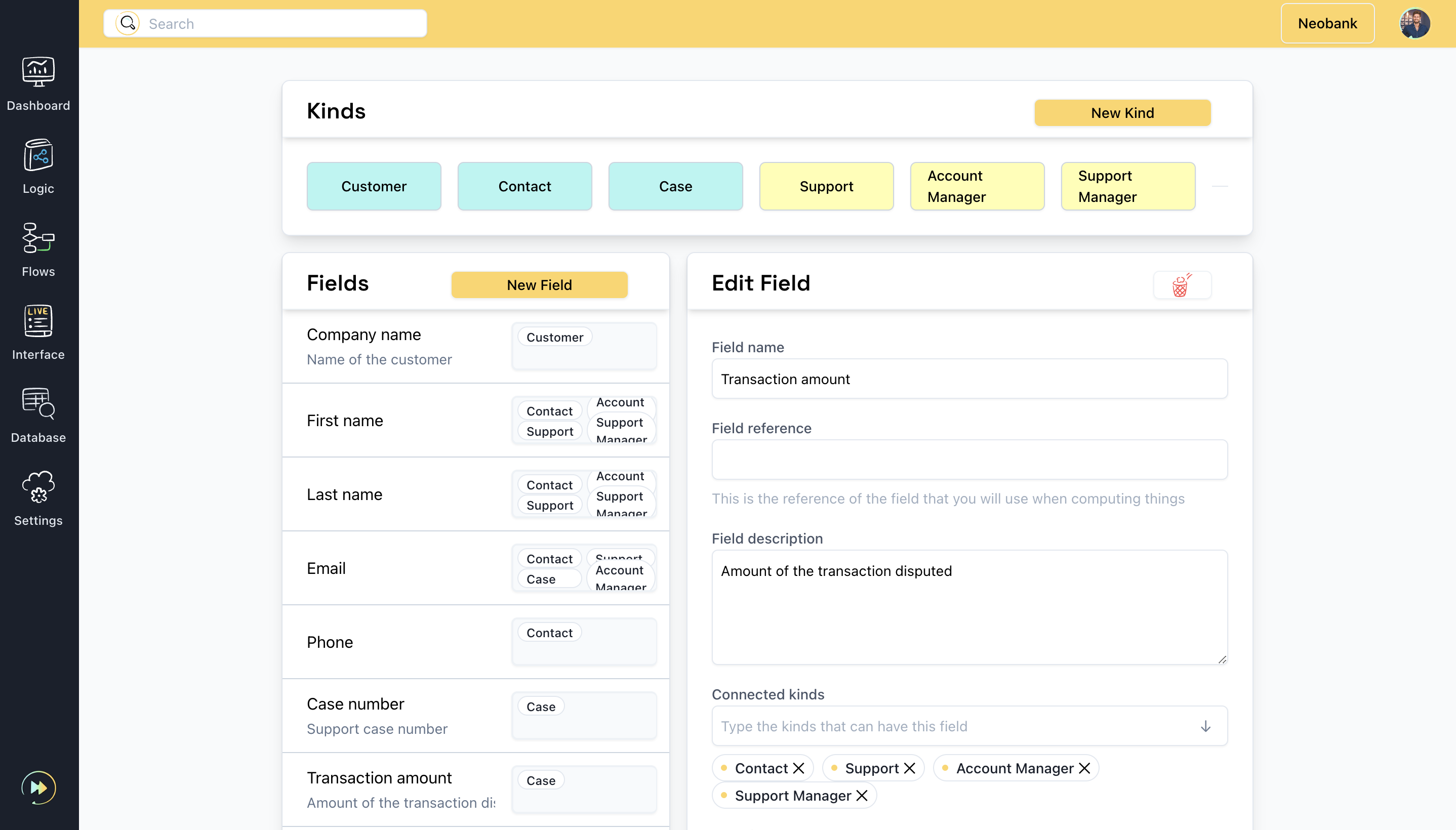The width and height of the screenshot is (1456, 830).
Task: Remove the Contact connected kind tag
Action: (x=799, y=768)
